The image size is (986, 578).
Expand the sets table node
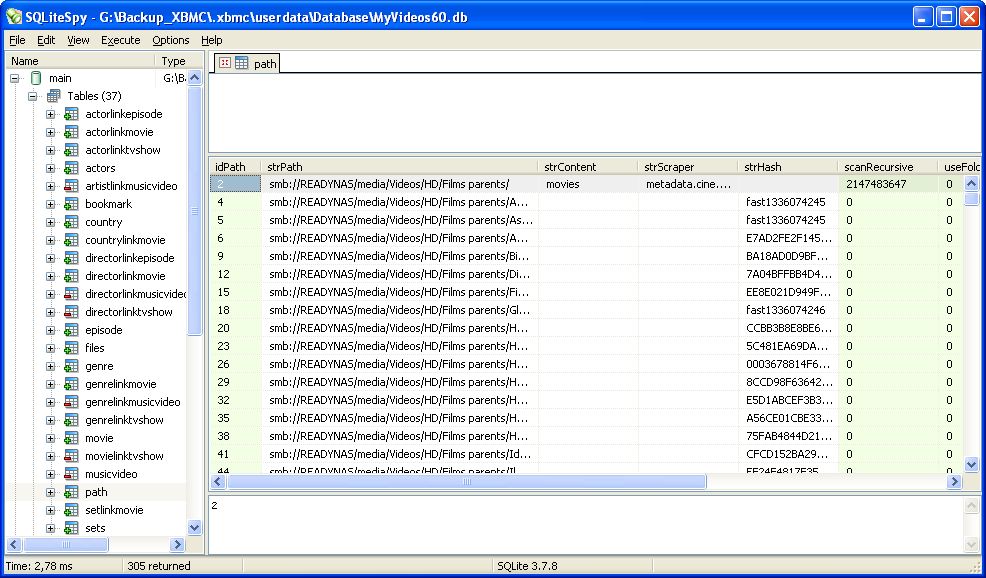51,529
